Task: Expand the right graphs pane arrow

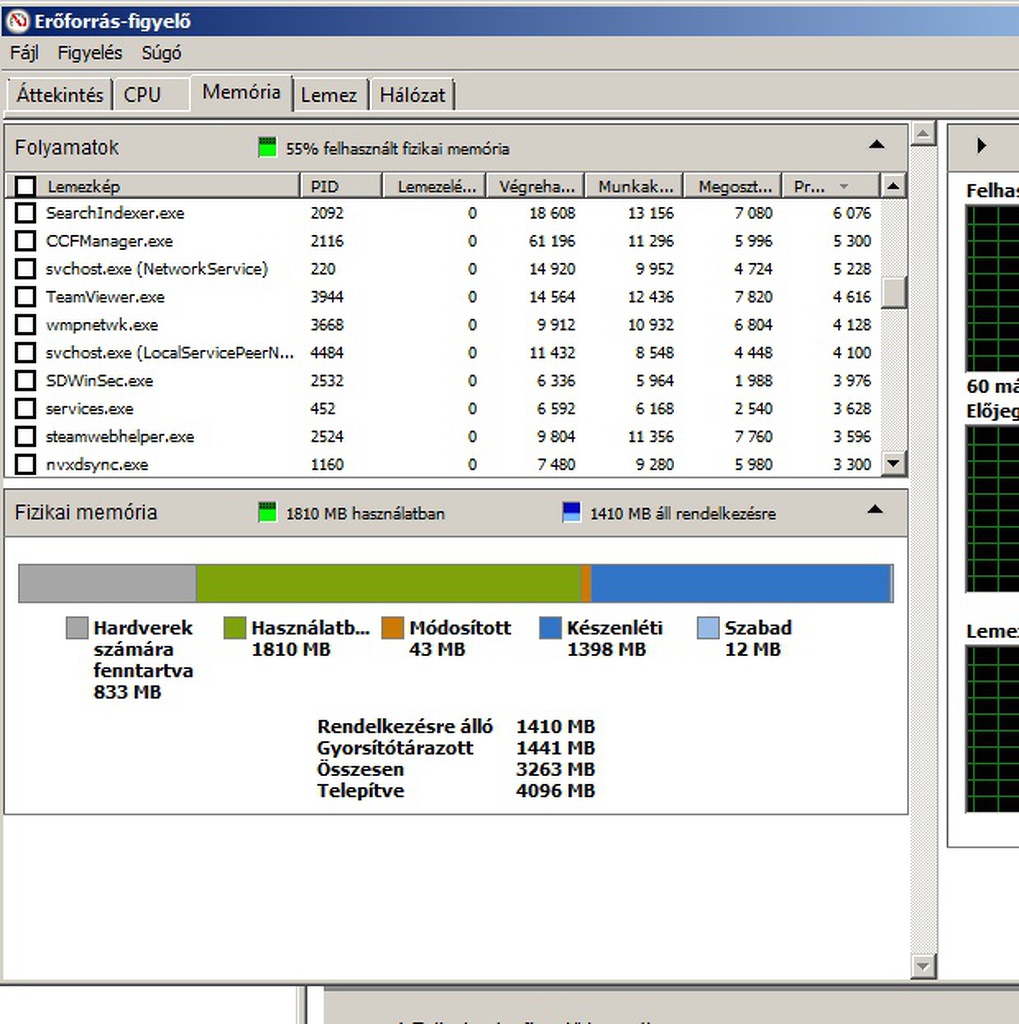Action: [981, 145]
